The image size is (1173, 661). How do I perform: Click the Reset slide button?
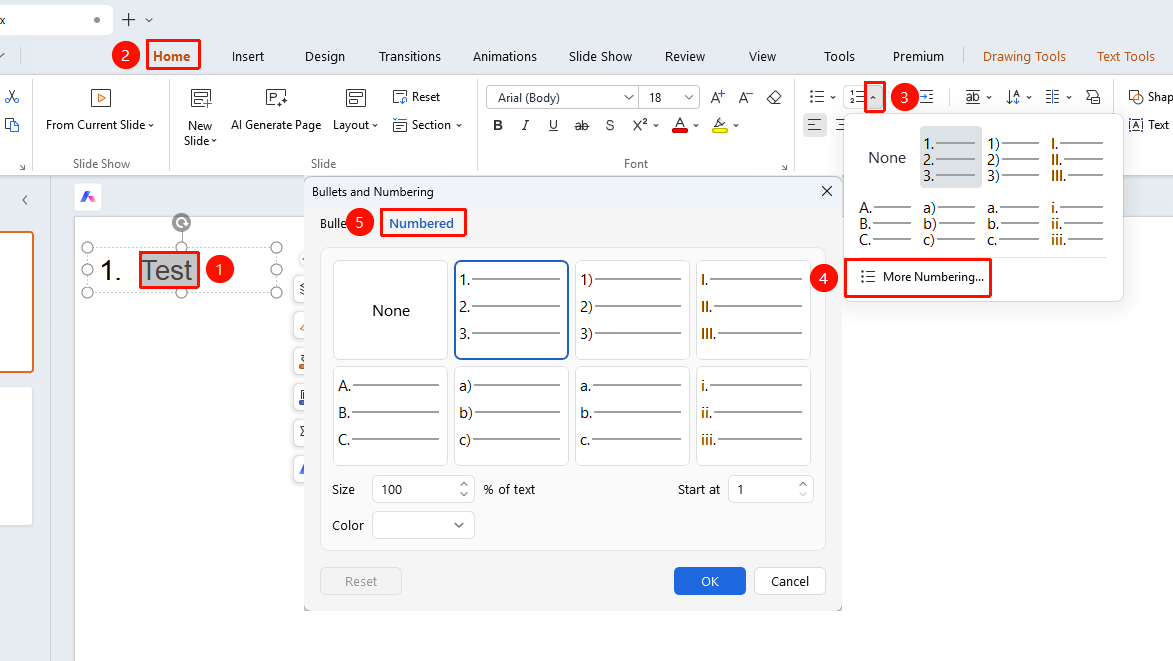point(416,97)
